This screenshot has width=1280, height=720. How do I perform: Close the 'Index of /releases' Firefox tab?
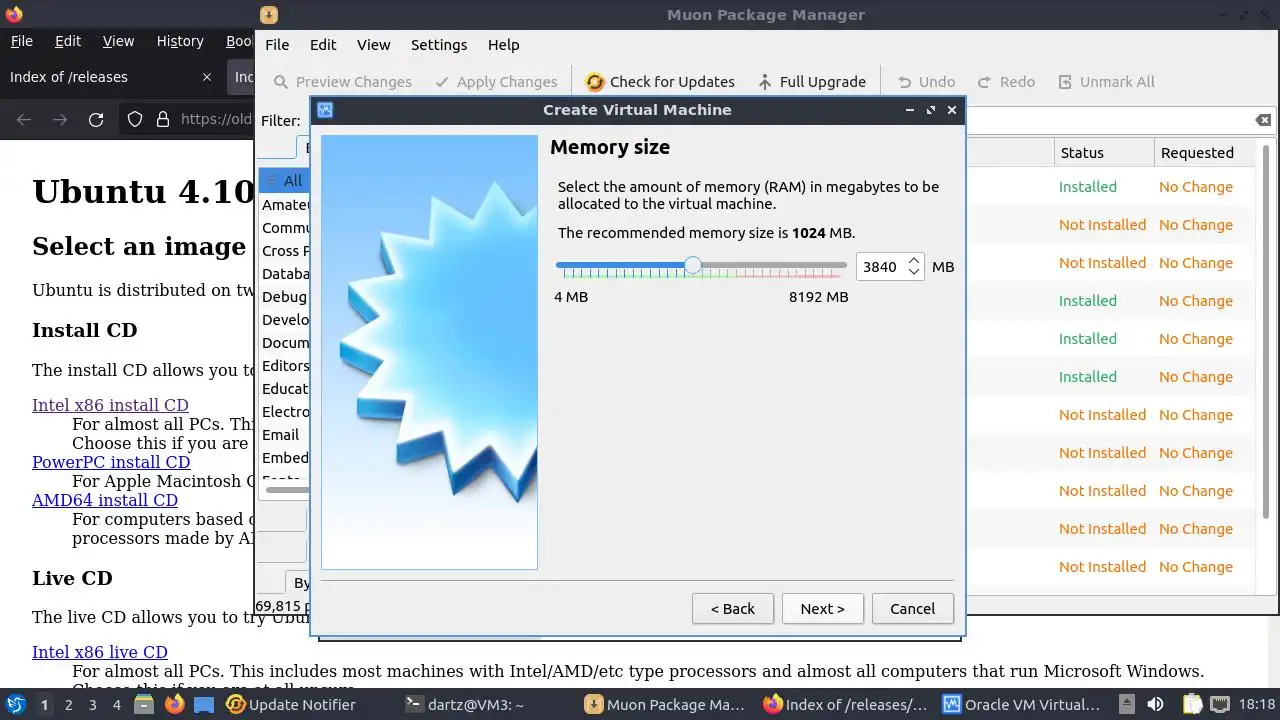[x=207, y=77]
